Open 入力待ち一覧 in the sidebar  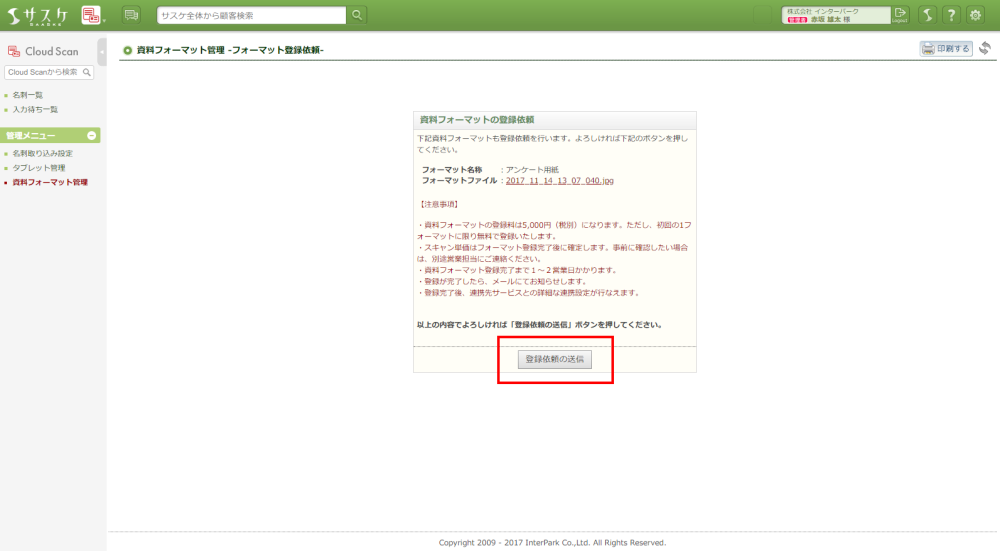coord(34,109)
